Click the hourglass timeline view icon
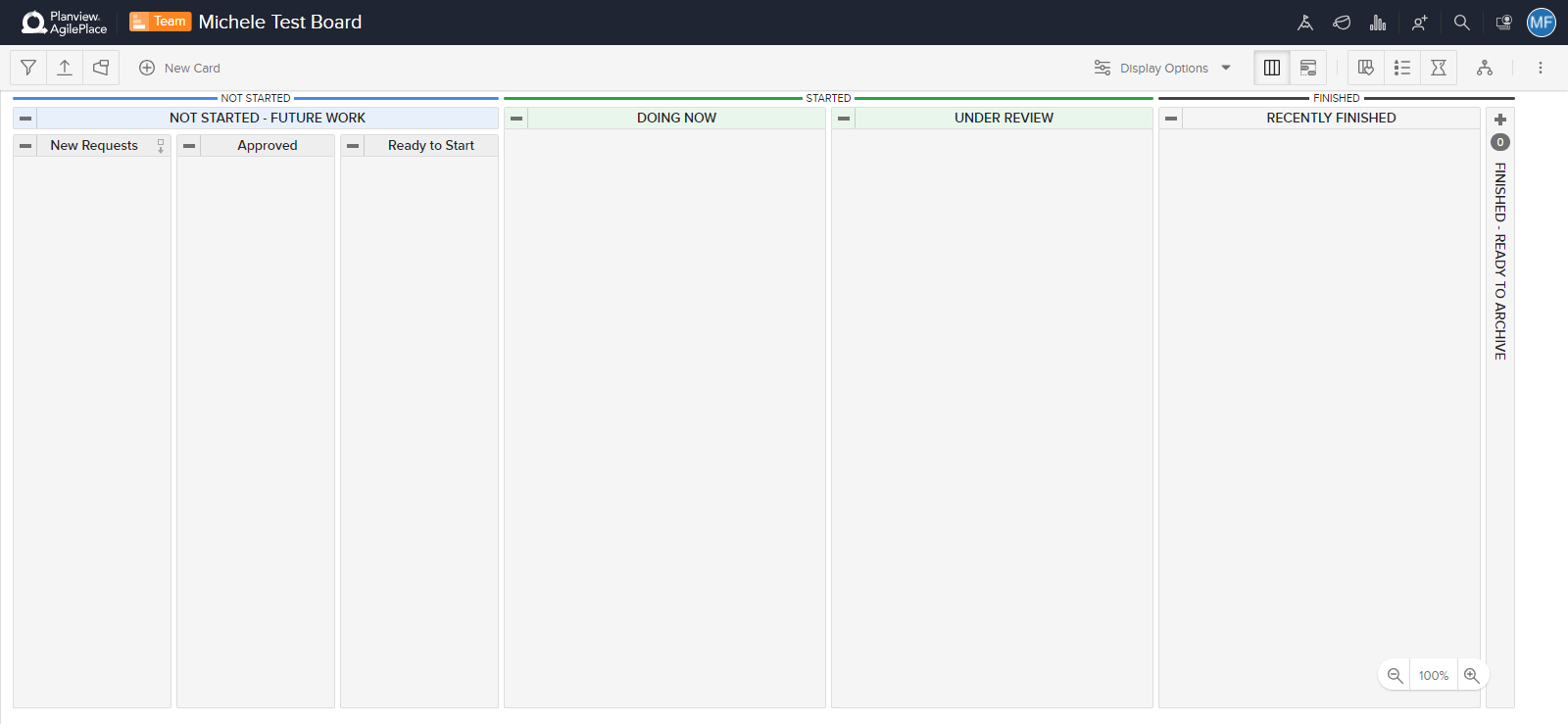 1439,68
